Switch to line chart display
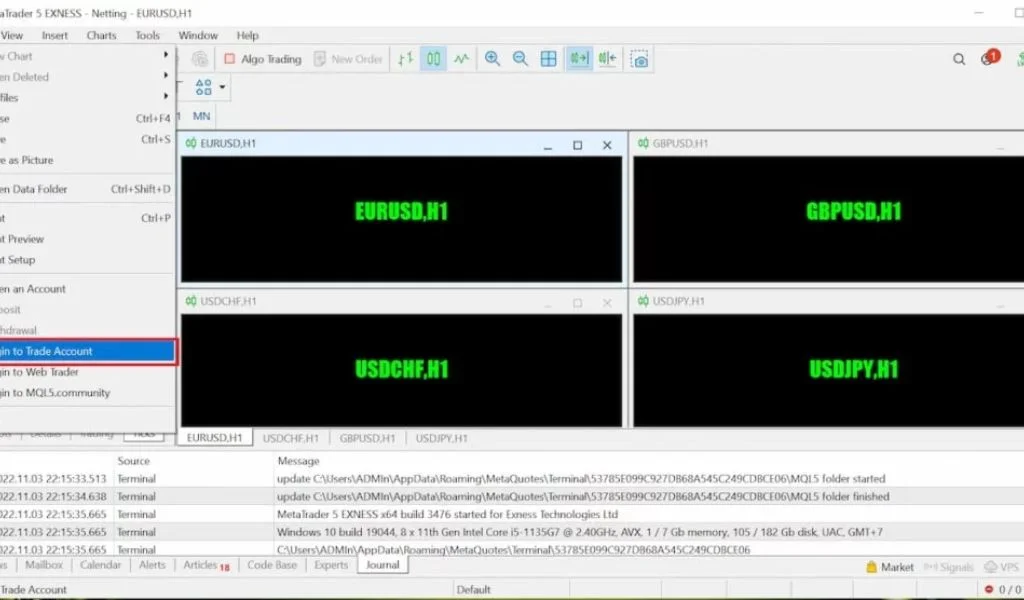 coord(461,59)
